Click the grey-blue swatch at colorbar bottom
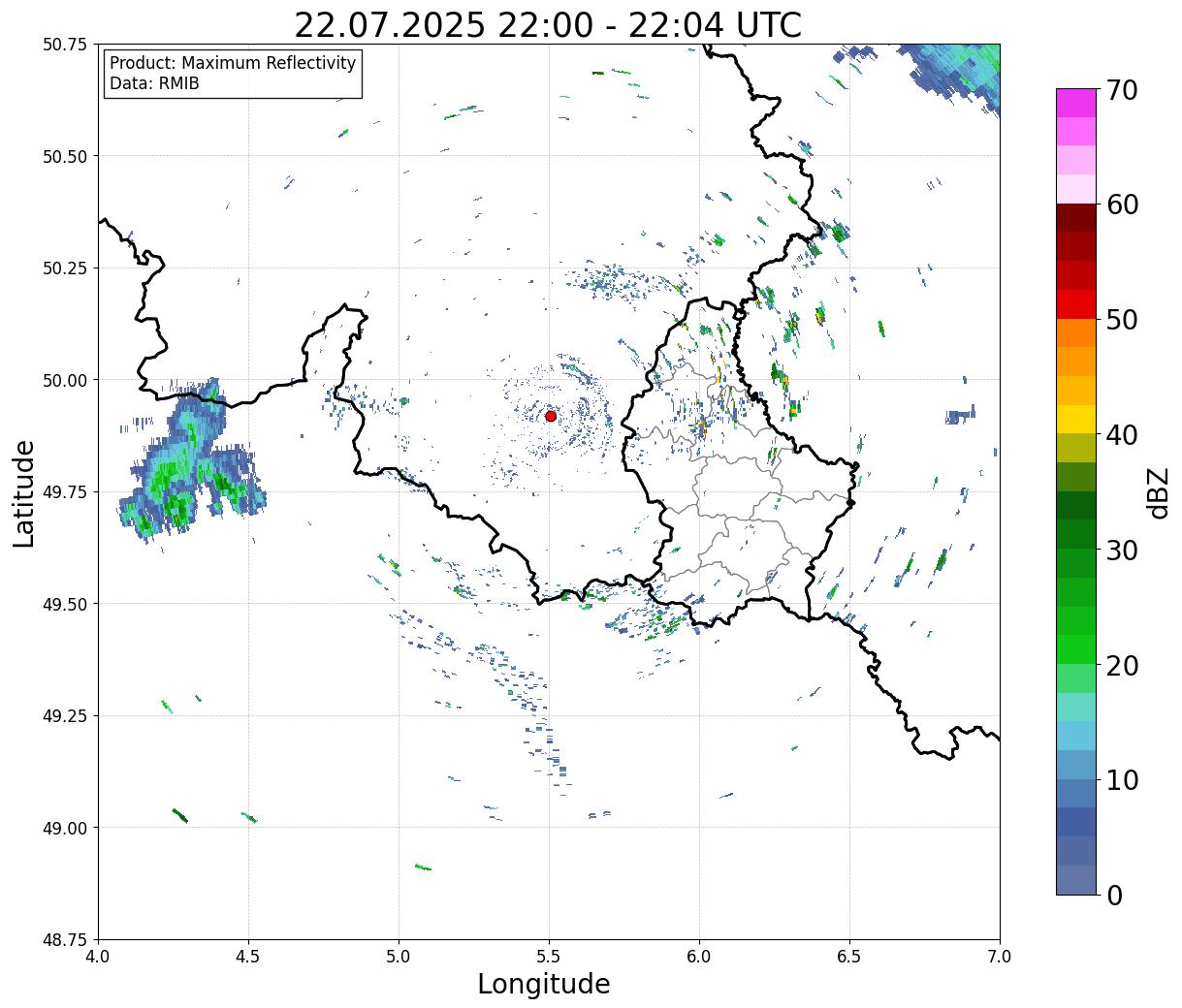This screenshot has height=1008, width=1182. [x=1076, y=880]
